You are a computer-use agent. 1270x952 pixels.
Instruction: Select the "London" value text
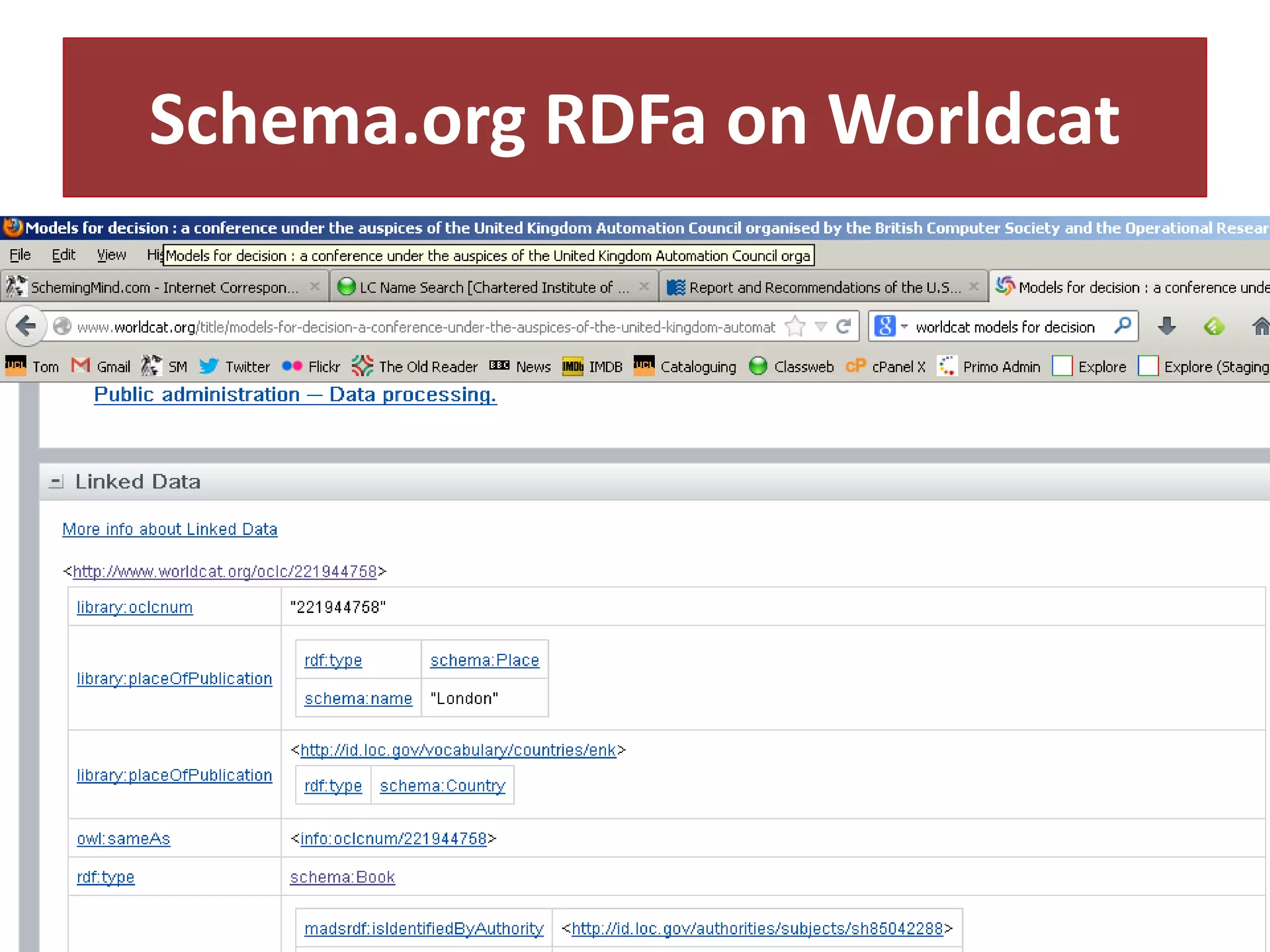(x=464, y=699)
